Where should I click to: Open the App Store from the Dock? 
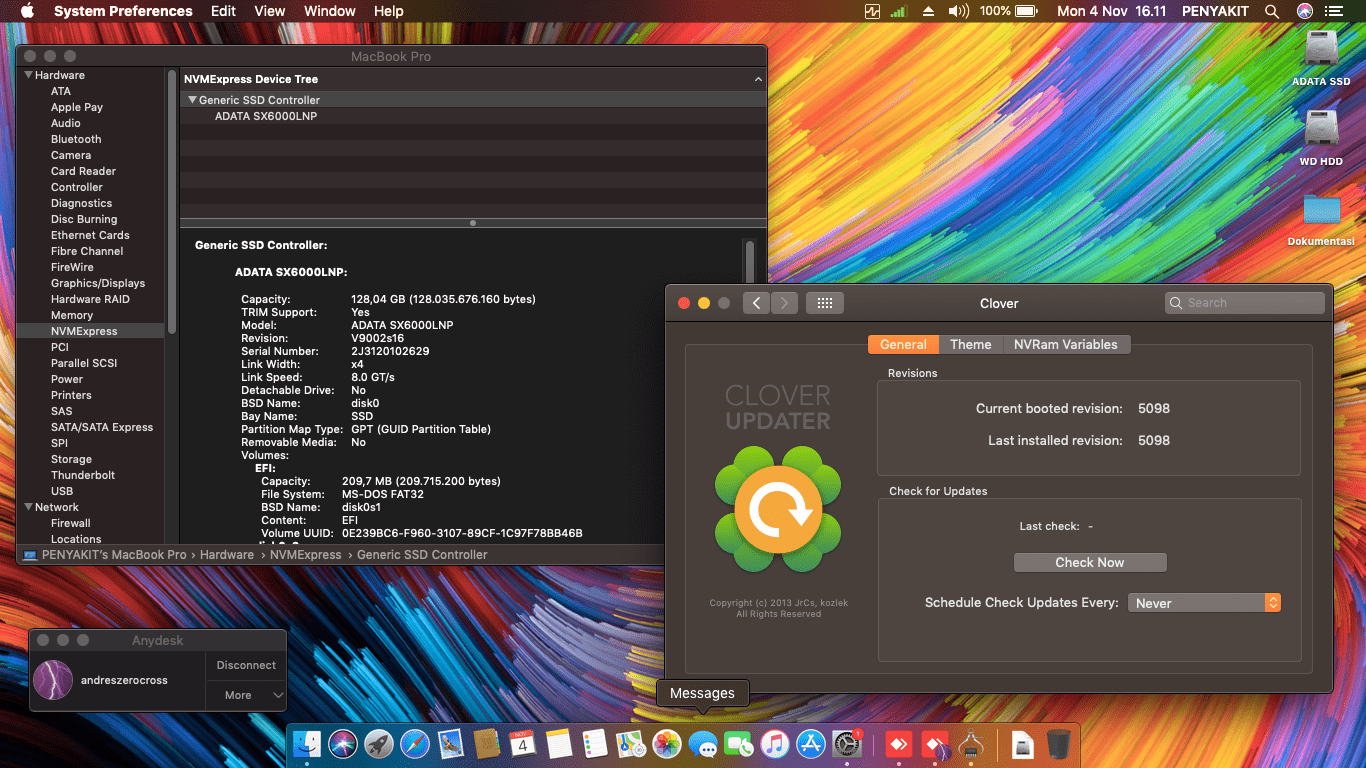811,745
